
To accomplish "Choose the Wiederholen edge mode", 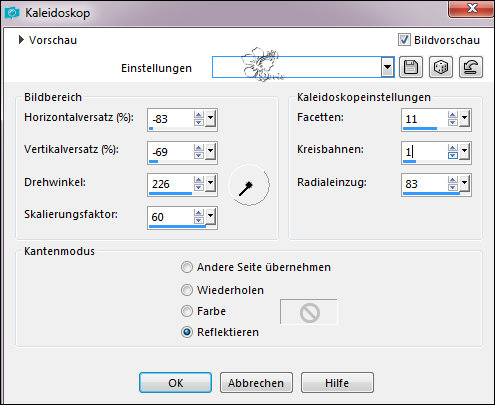I will pyautogui.click(x=187, y=290).
